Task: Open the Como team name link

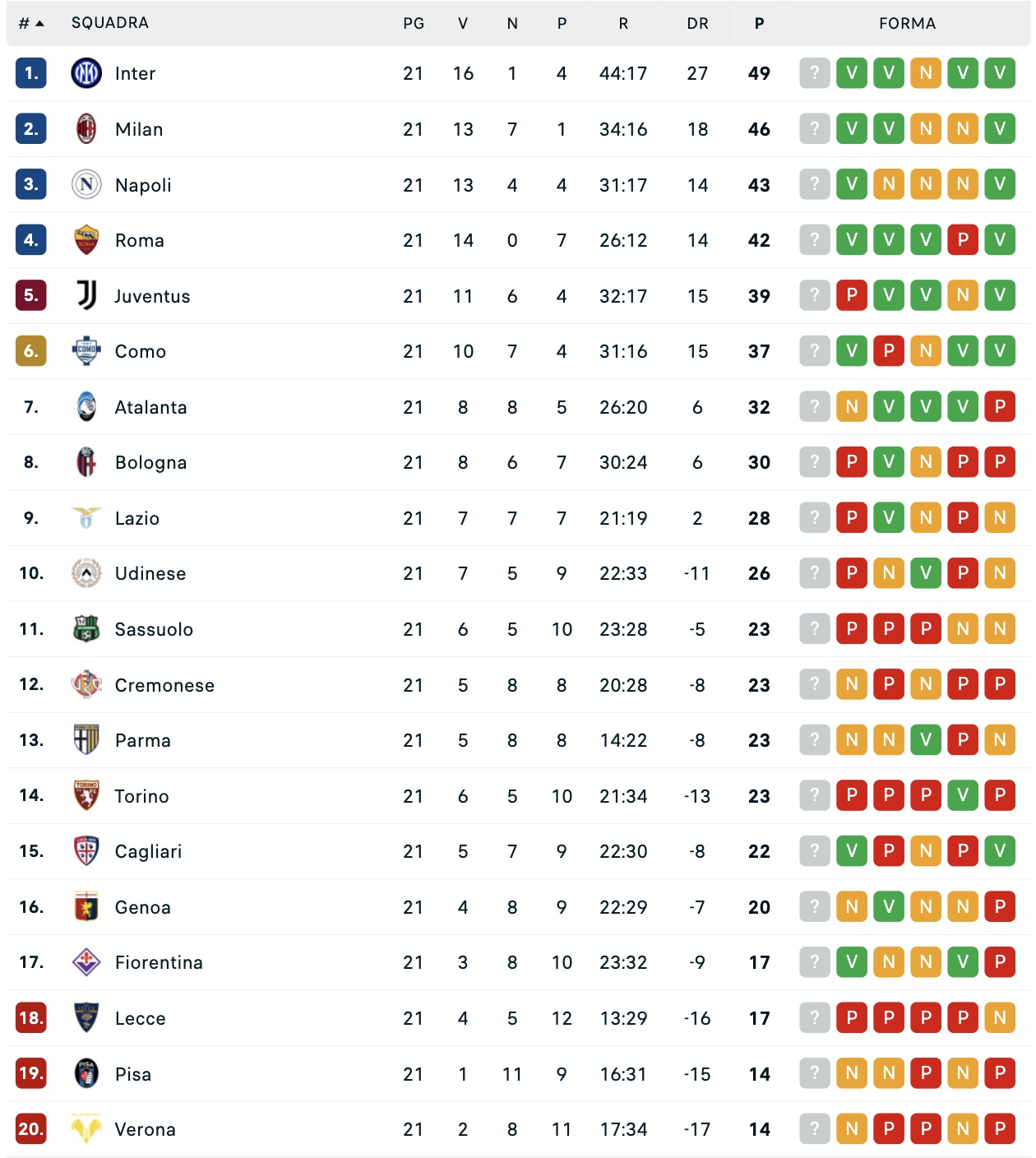Action: pyautogui.click(x=141, y=351)
